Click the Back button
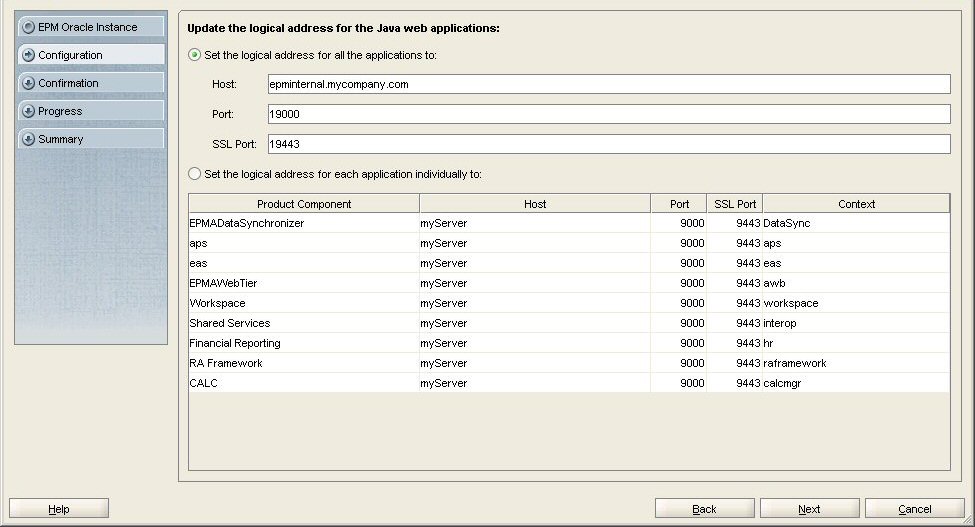This screenshot has width=975, height=527. pyautogui.click(x=705, y=508)
